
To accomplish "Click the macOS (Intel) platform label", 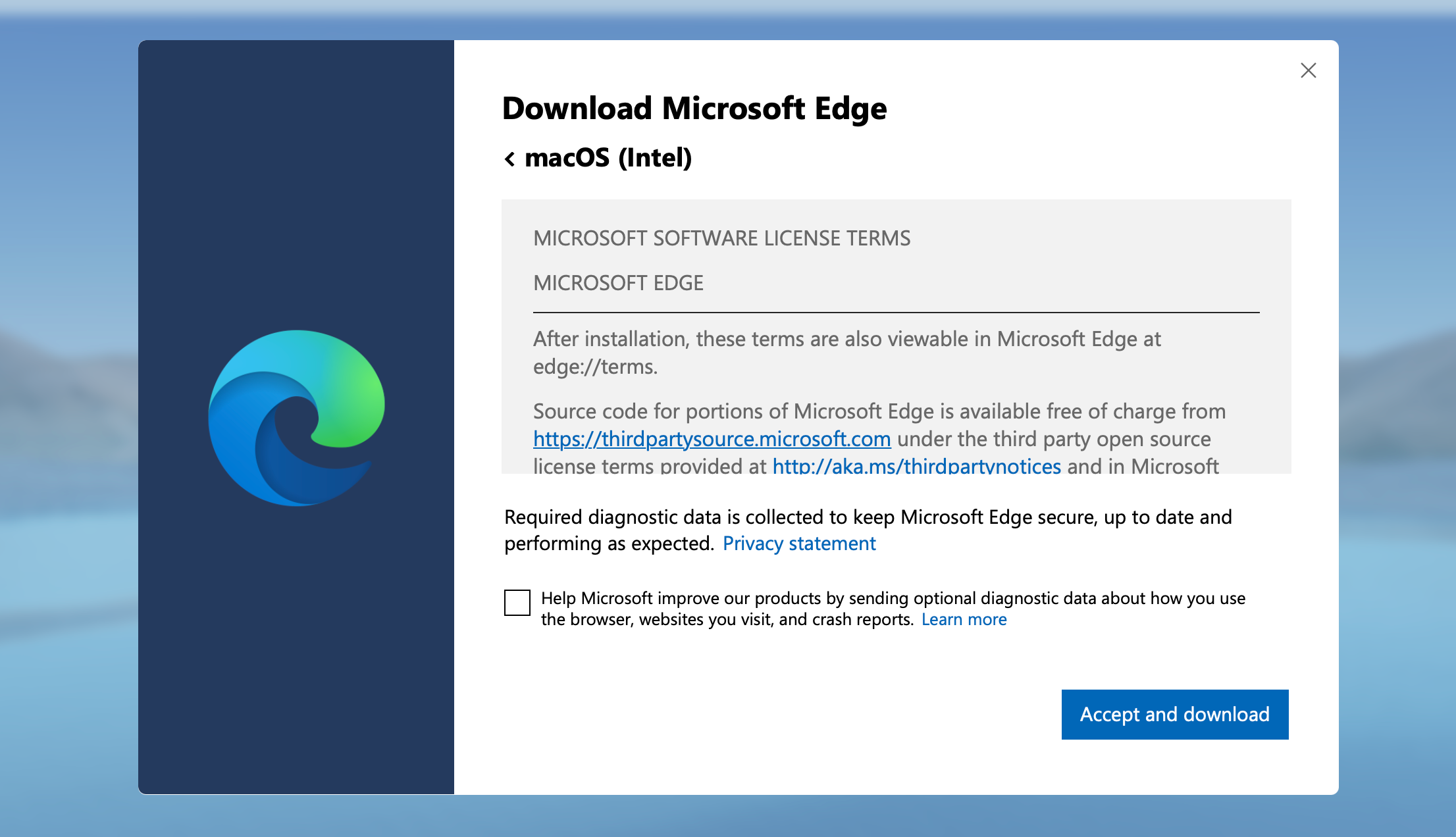I will coord(608,158).
